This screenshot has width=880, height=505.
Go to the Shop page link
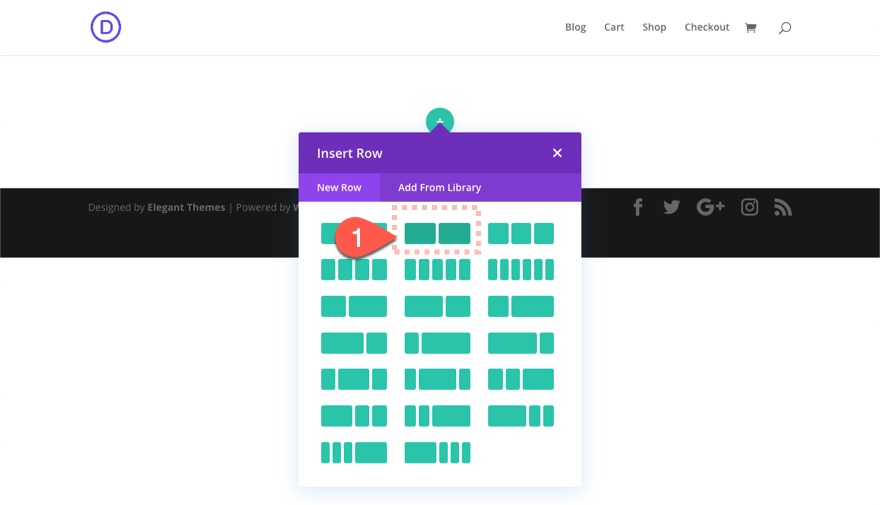654,27
